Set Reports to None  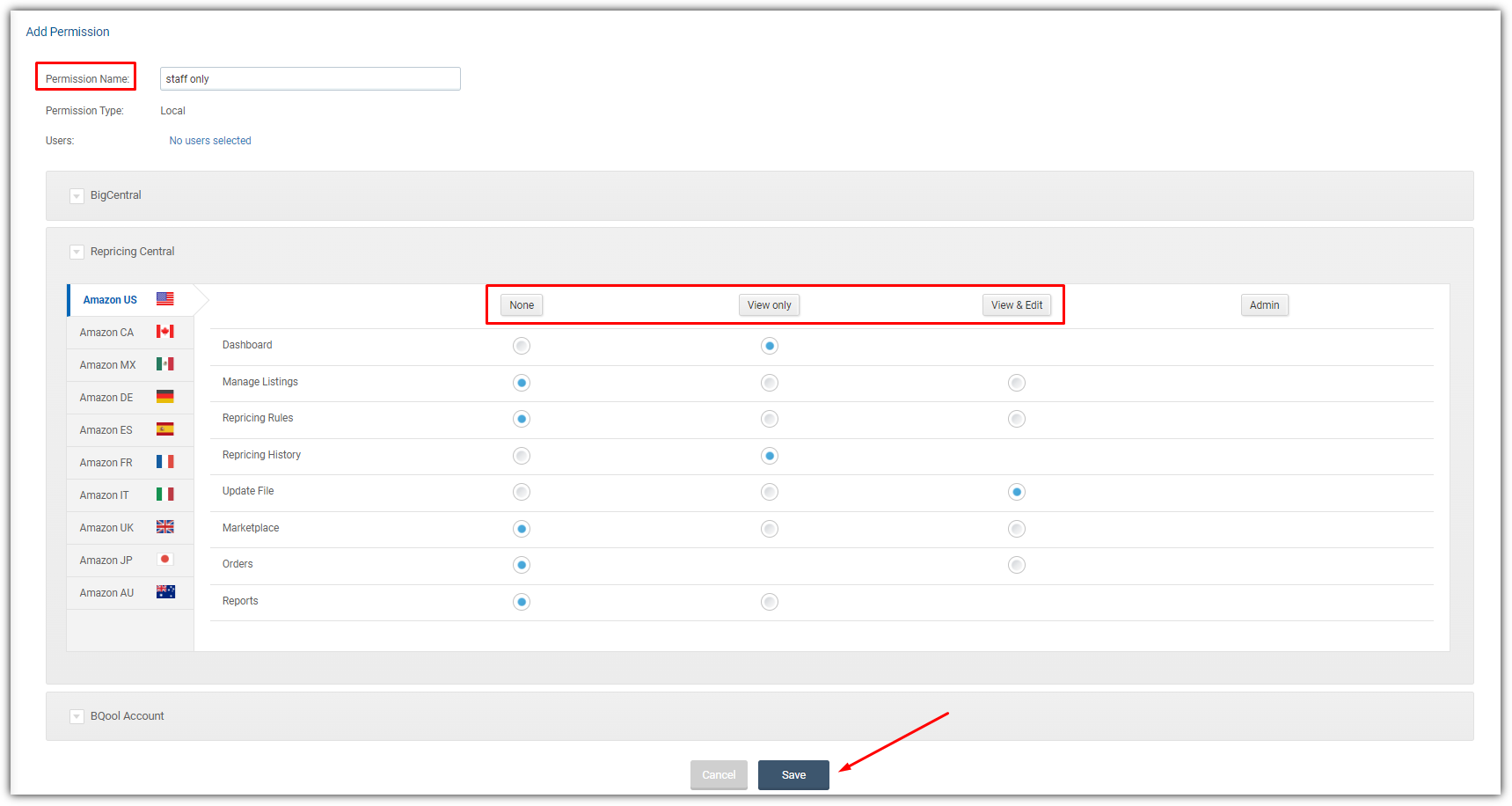[x=522, y=602]
